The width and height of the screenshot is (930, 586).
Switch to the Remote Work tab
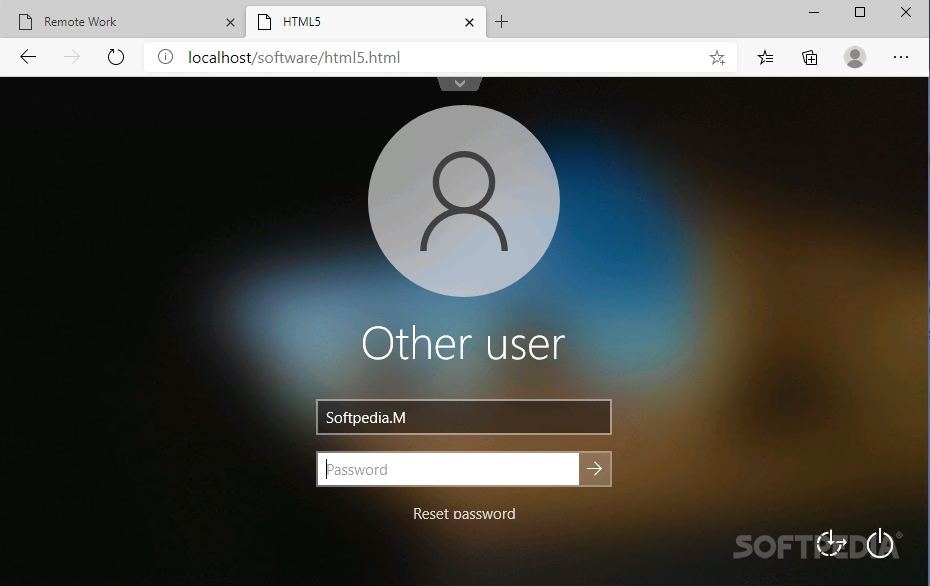(125, 22)
